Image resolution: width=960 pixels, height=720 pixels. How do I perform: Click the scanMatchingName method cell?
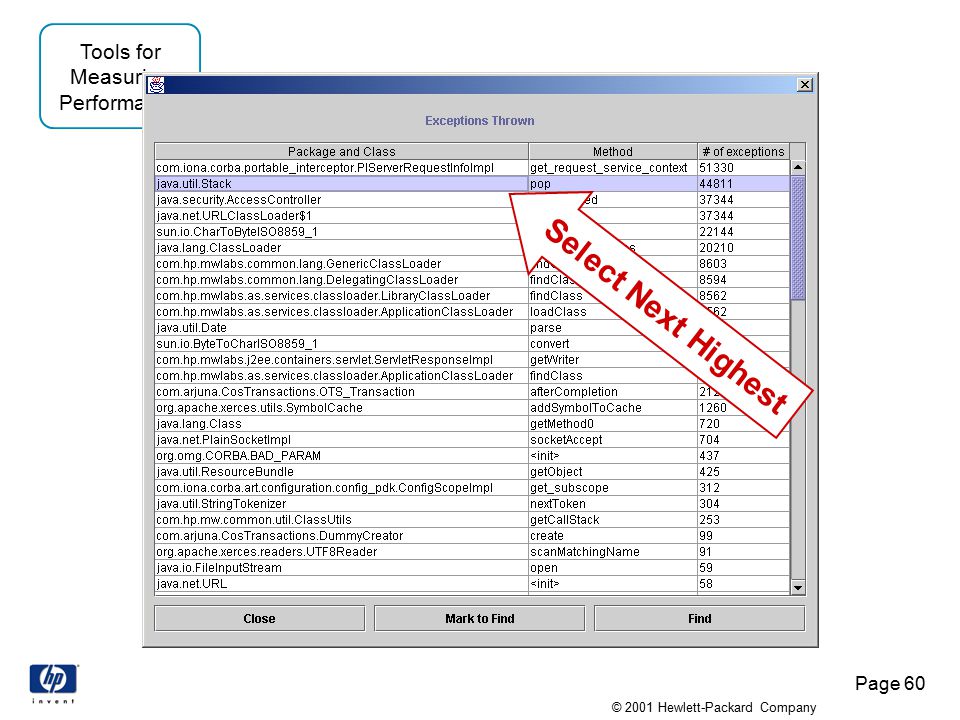(x=613, y=552)
